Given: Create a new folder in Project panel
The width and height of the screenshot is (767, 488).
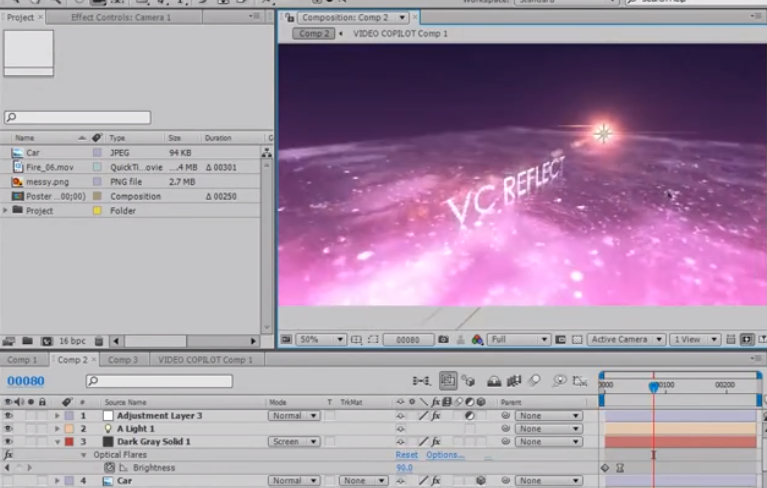Looking at the screenshot, I should 27,341.
